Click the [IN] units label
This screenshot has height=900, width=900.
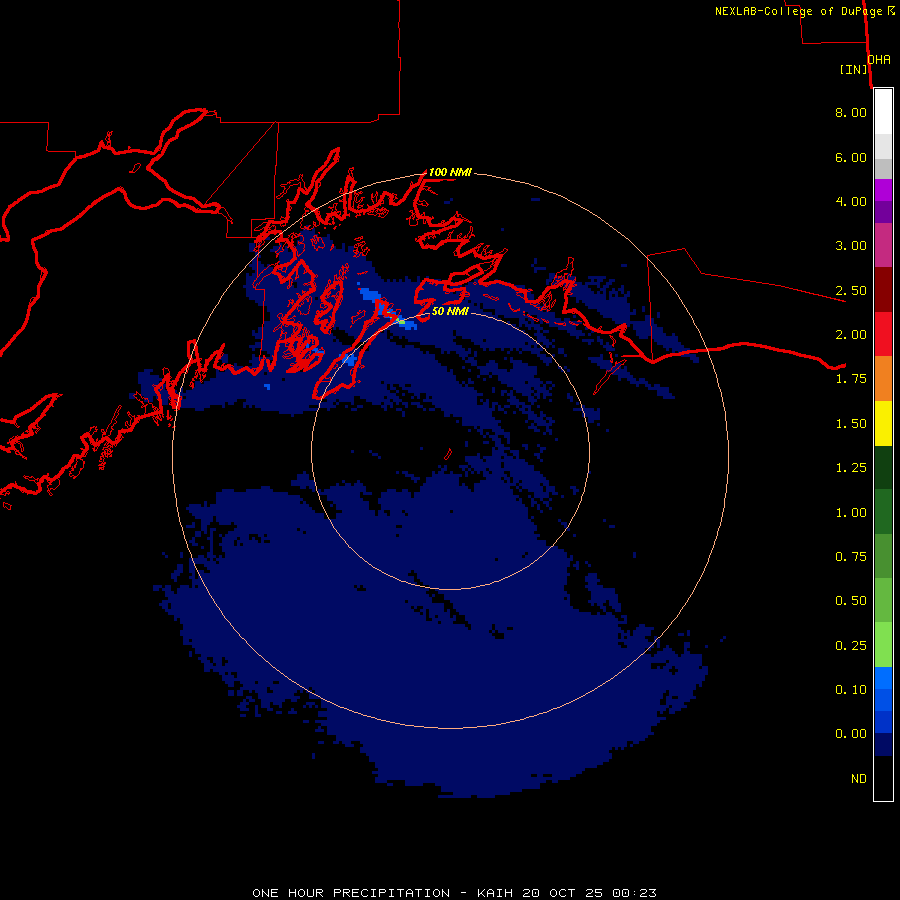tap(854, 69)
